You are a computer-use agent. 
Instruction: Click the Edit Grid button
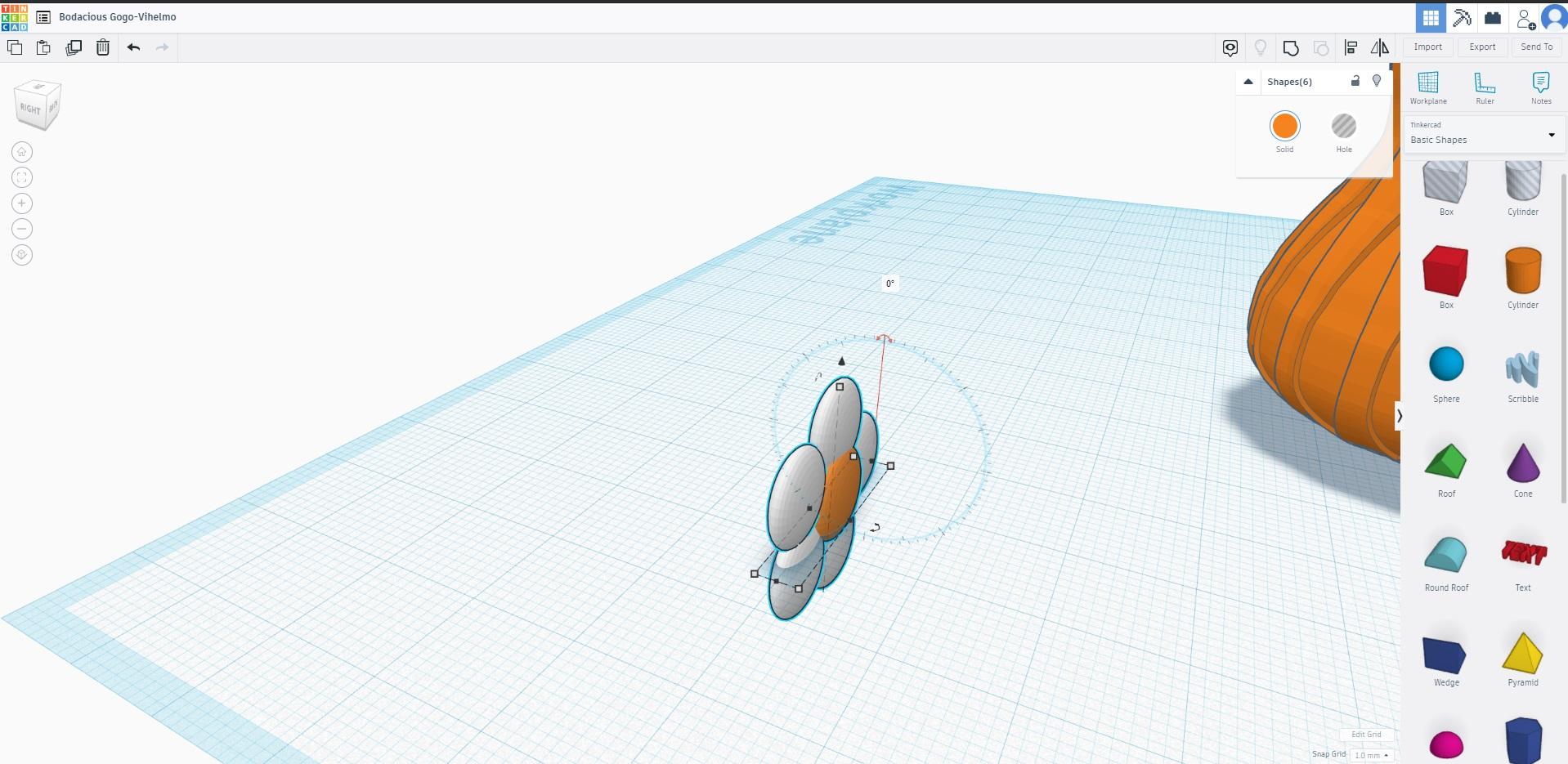(x=1366, y=735)
